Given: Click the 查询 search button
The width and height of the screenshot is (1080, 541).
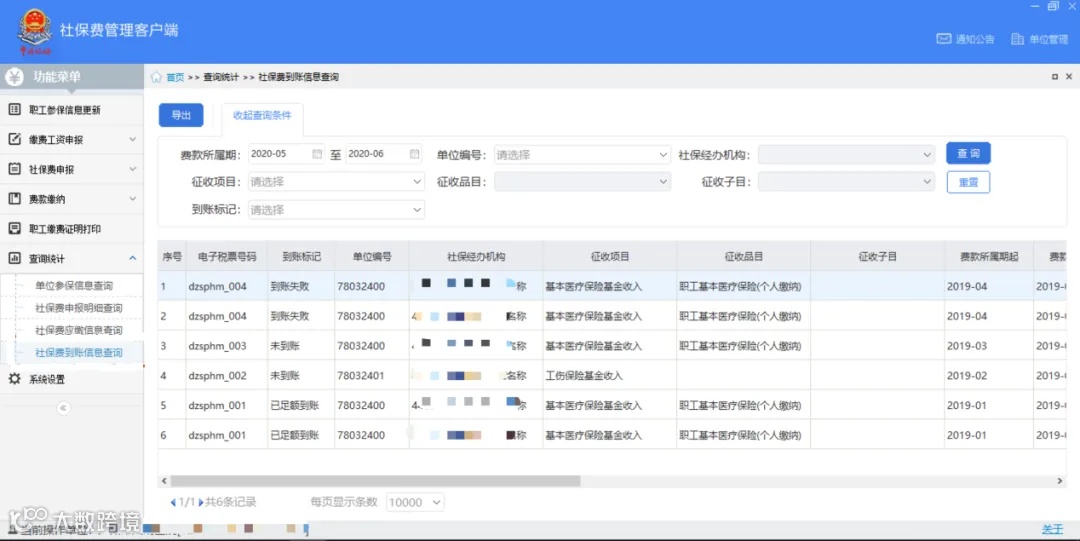Looking at the screenshot, I should click(x=968, y=153).
